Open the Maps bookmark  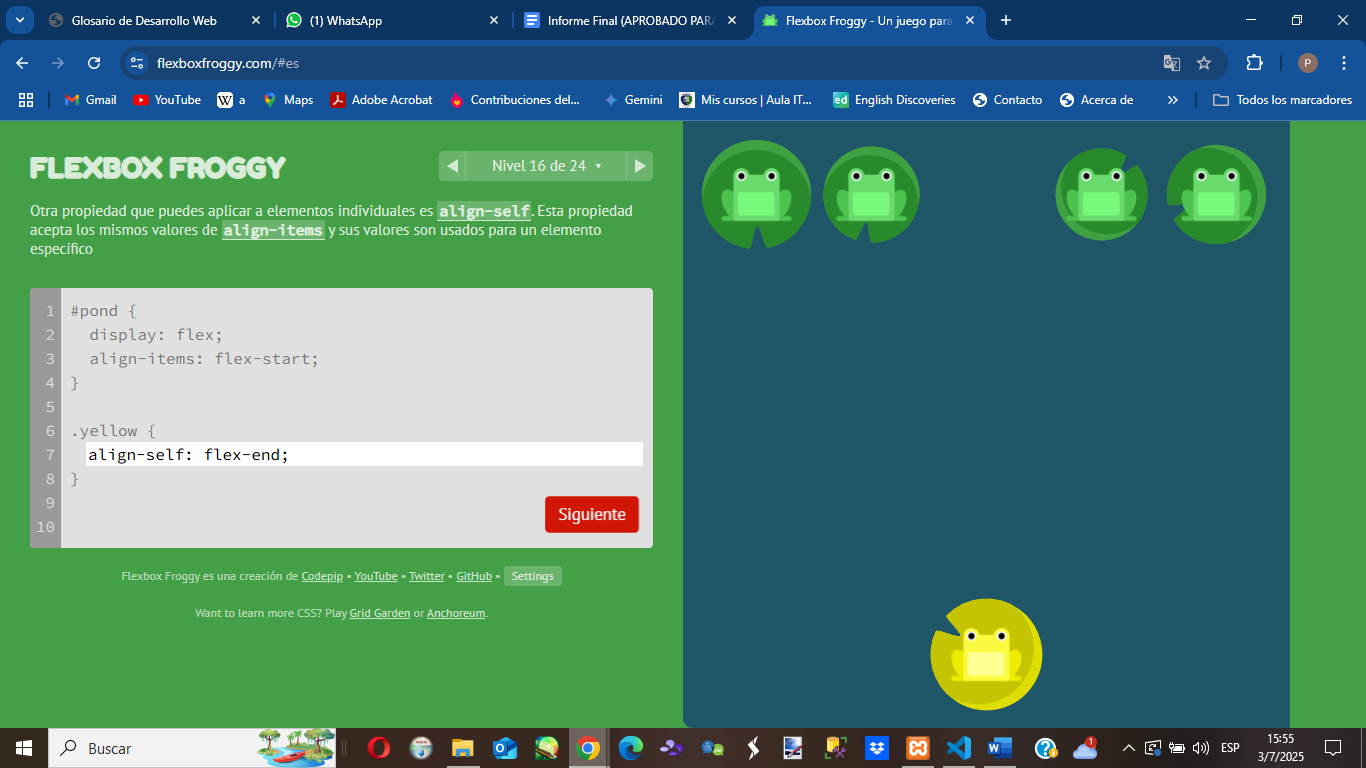(x=288, y=100)
